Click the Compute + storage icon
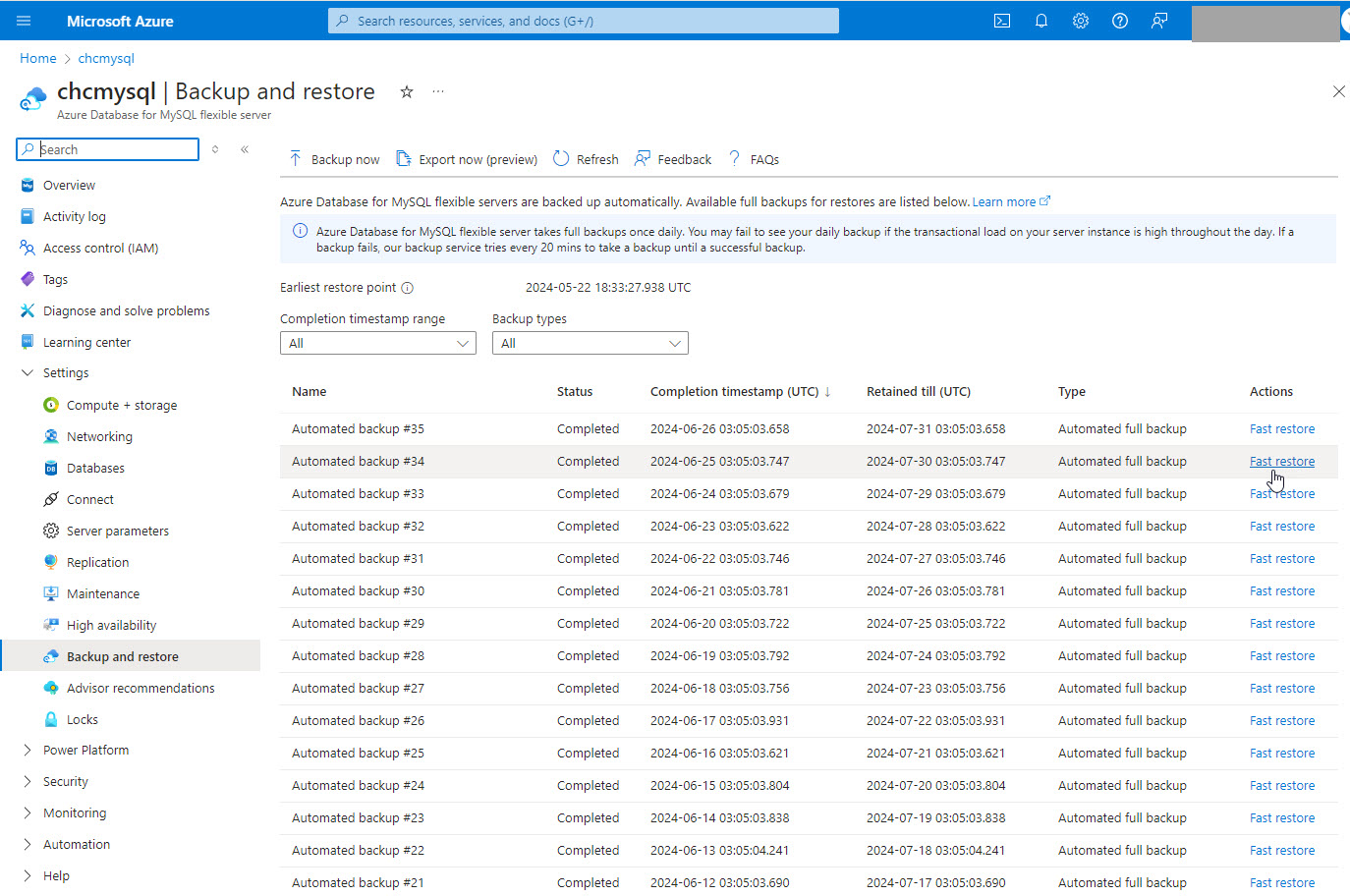The height and width of the screenshot is (896, 1350). (51, 405)
